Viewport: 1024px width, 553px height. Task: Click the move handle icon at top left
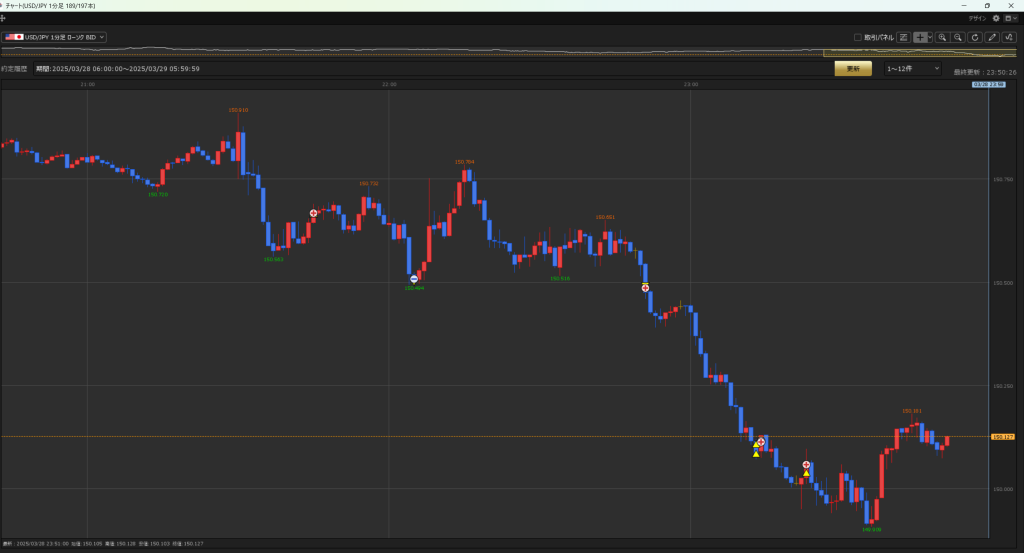coord(3,18)
